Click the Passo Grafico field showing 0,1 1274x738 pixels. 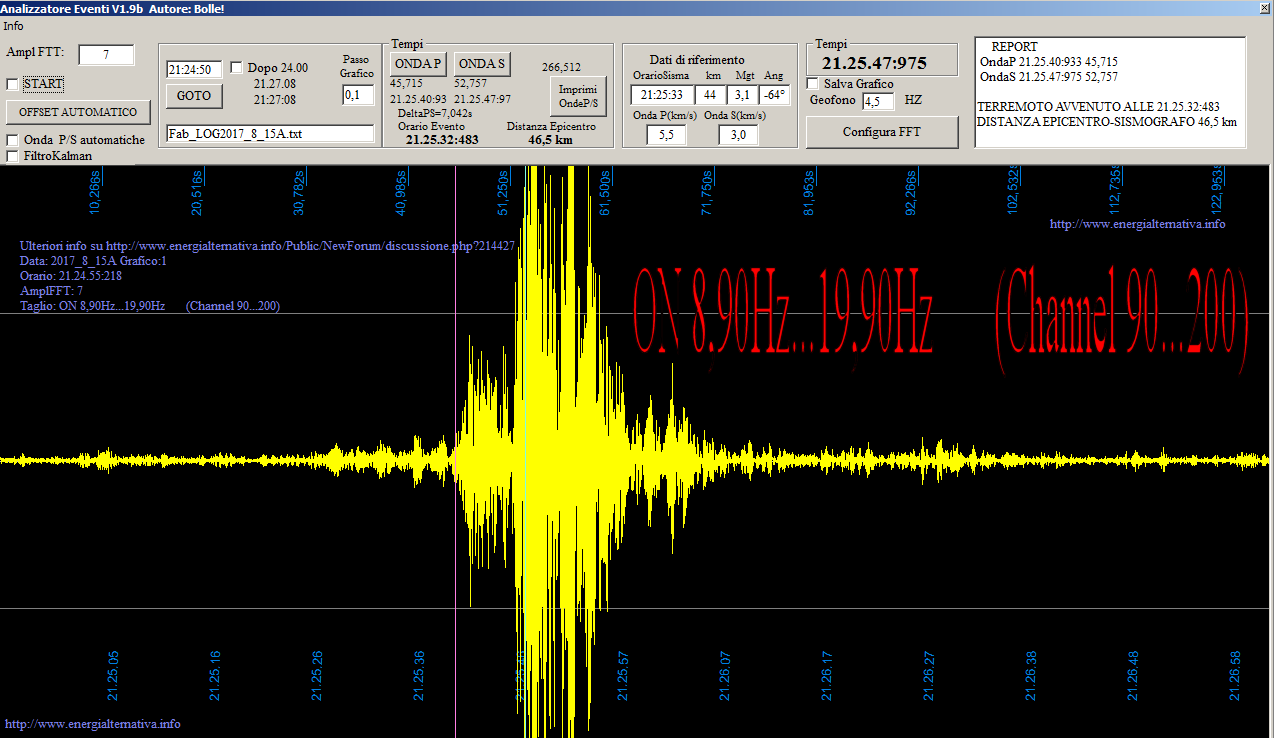click(358, 95)
